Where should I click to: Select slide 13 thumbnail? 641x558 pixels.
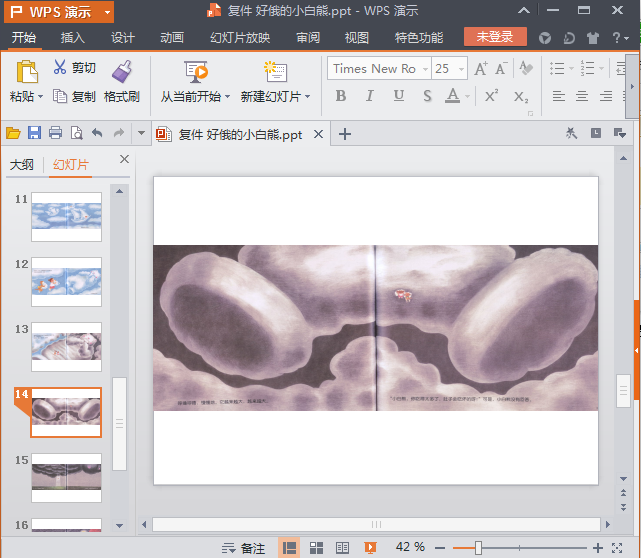tap(66, 345)
